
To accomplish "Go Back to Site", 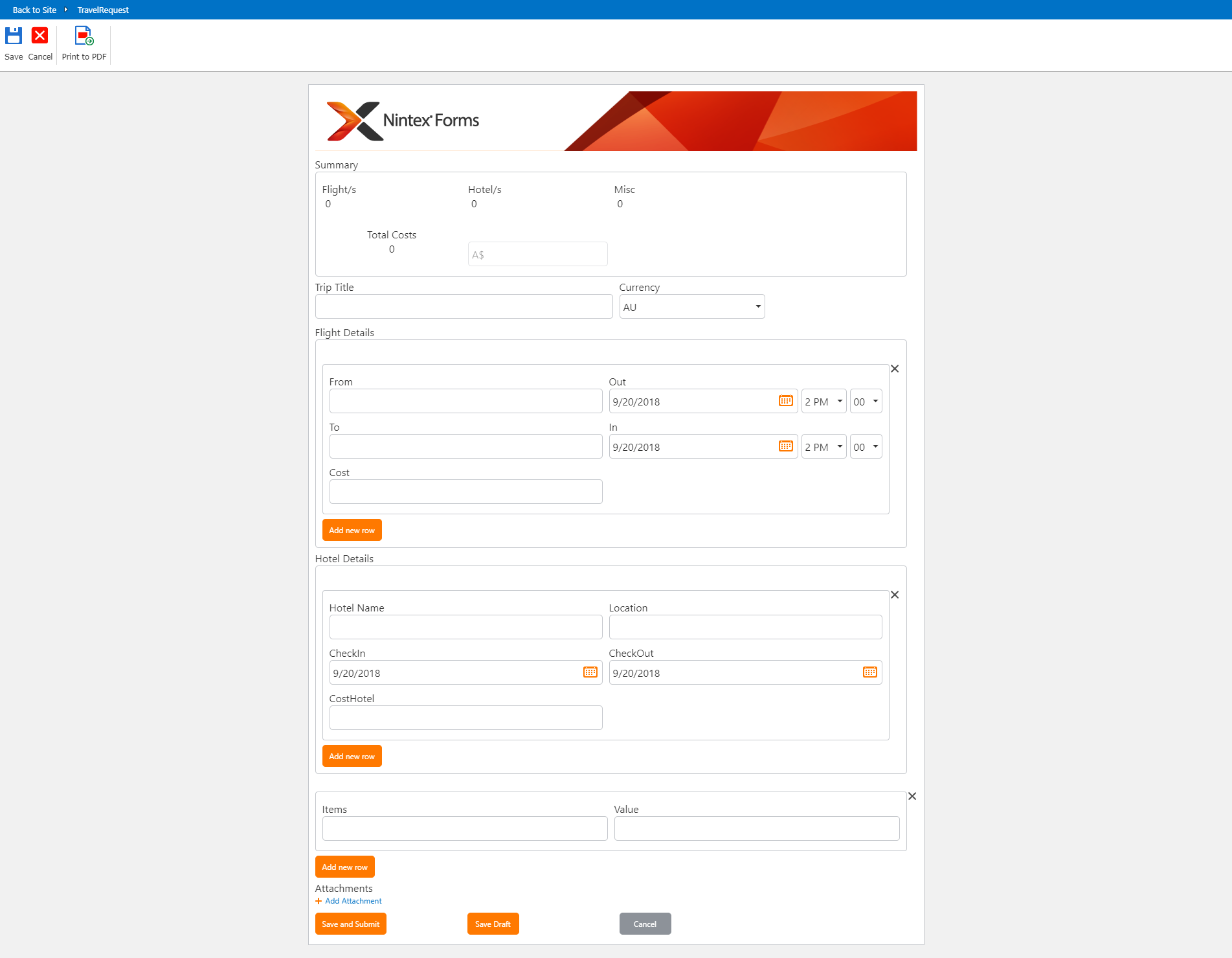I will (x=34, y=10).
